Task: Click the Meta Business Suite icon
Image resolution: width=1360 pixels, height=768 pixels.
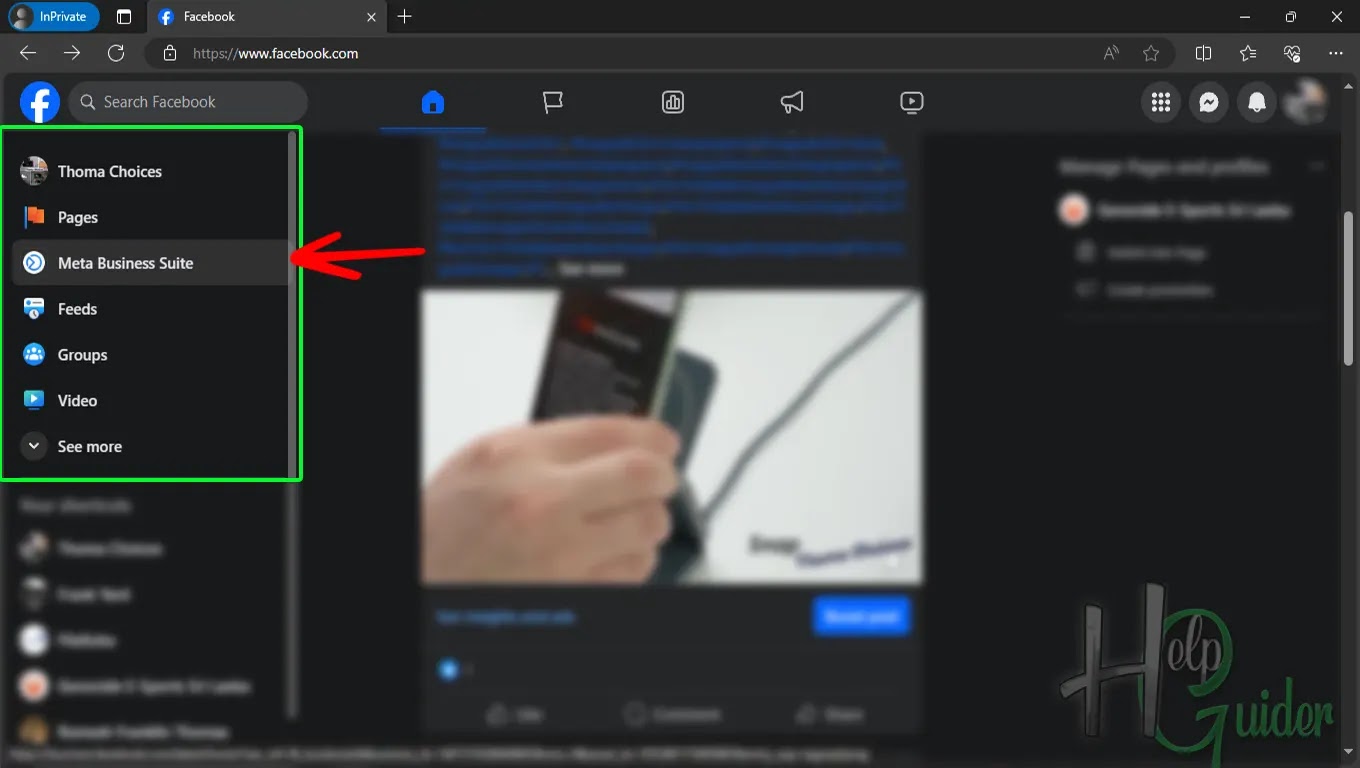Action: (34, 263)
